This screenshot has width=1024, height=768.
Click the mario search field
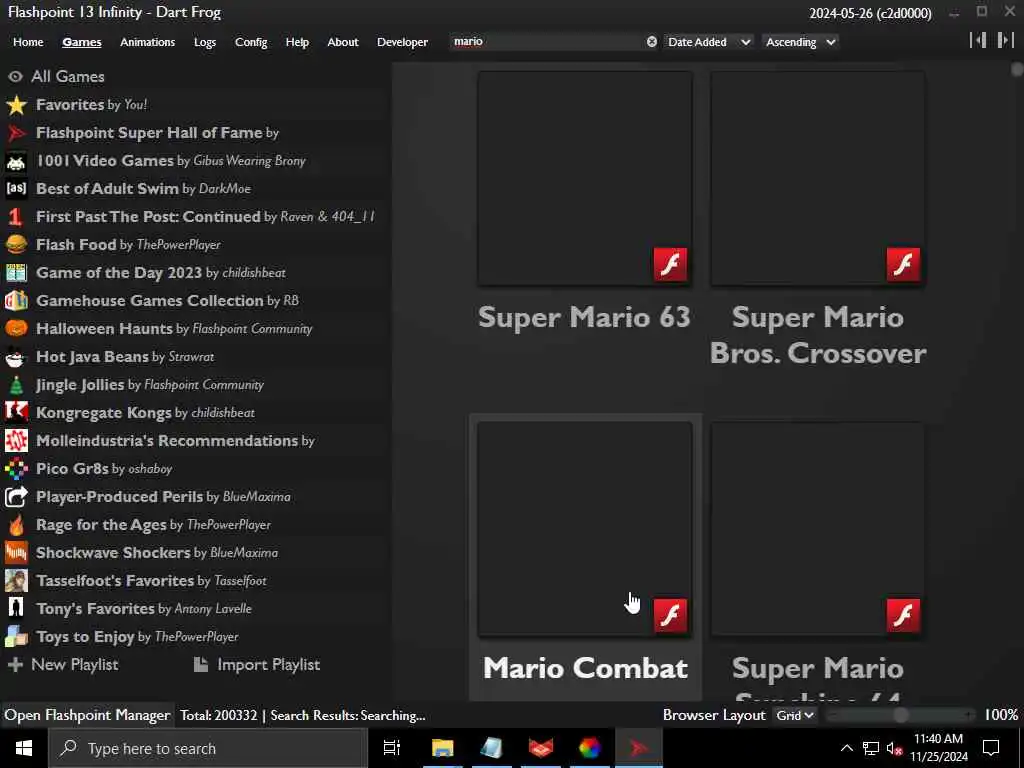[547, 42]
